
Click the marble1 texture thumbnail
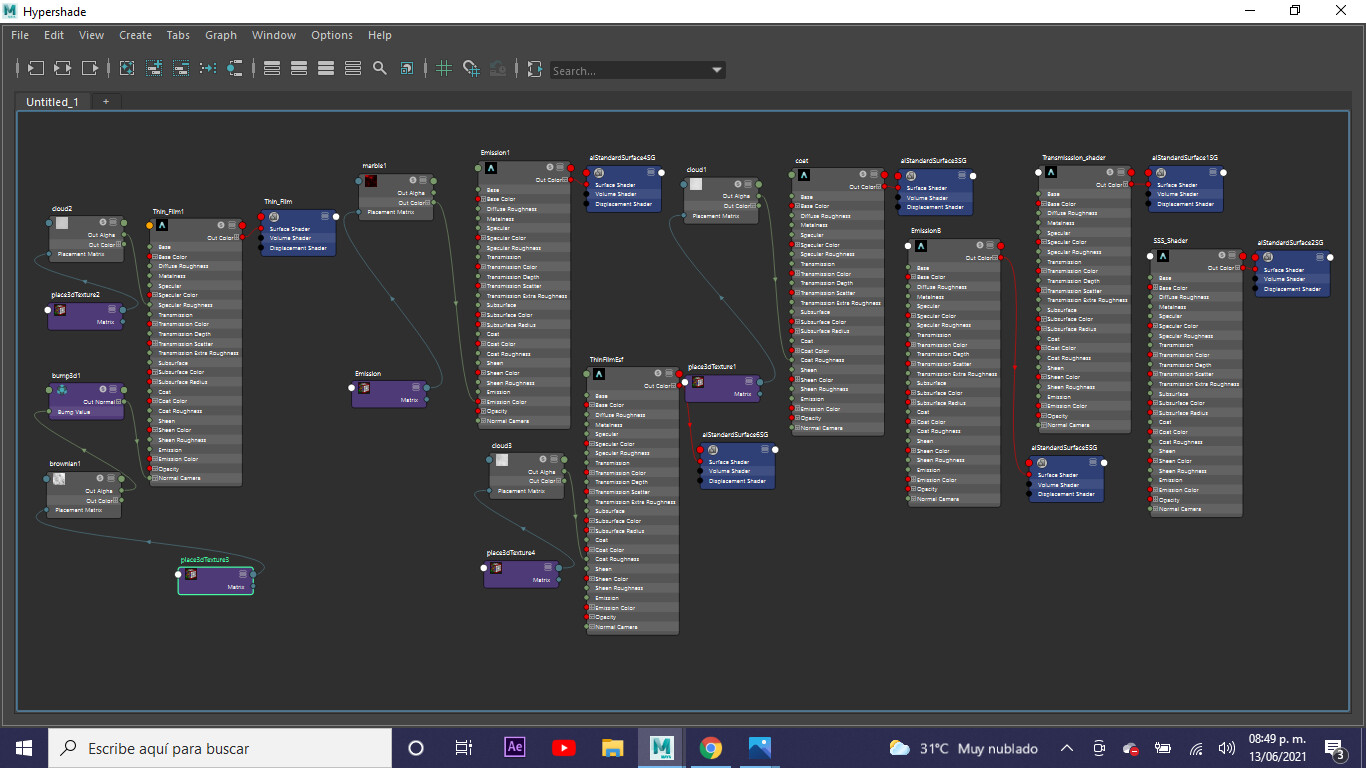[370, 182]
